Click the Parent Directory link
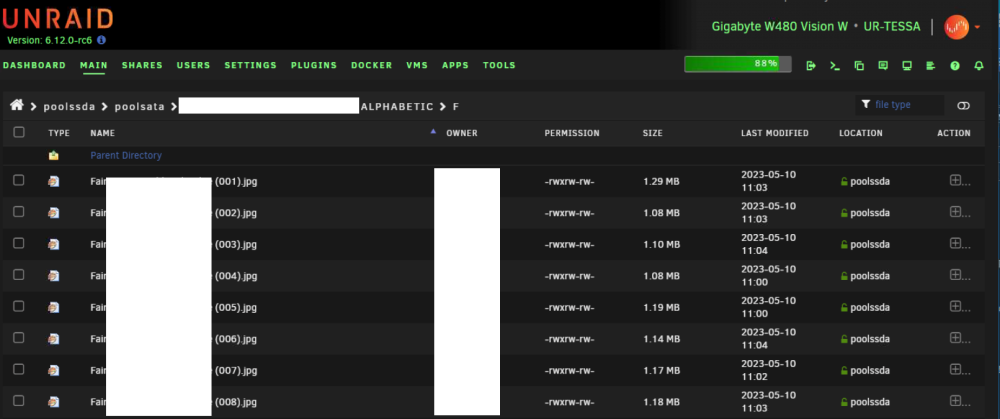This screenshot has height=419, width=1000. click(x=126, y=155)
